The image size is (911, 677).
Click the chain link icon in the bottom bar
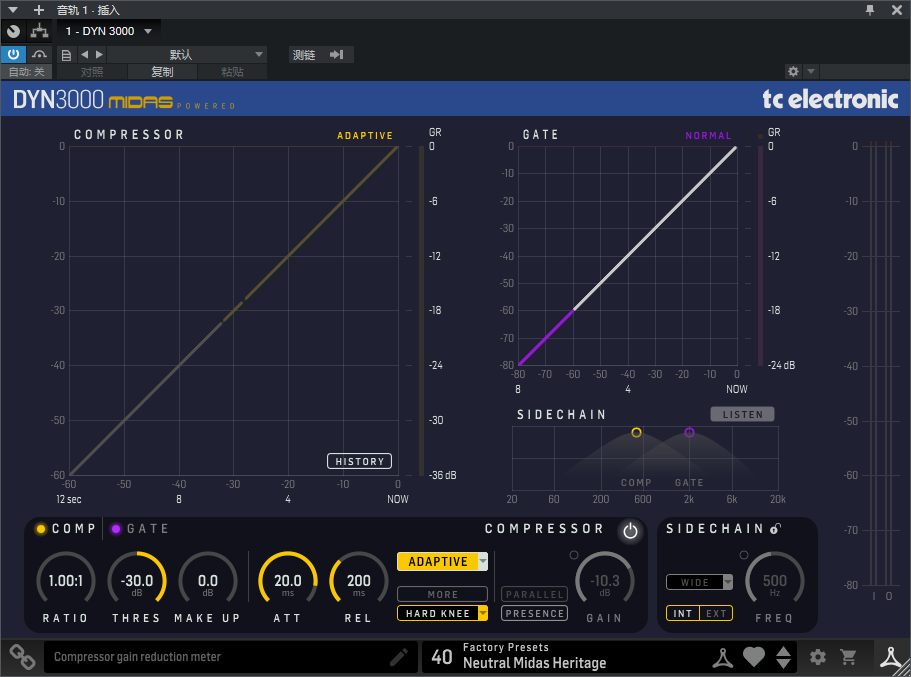[x=22, y=657]
